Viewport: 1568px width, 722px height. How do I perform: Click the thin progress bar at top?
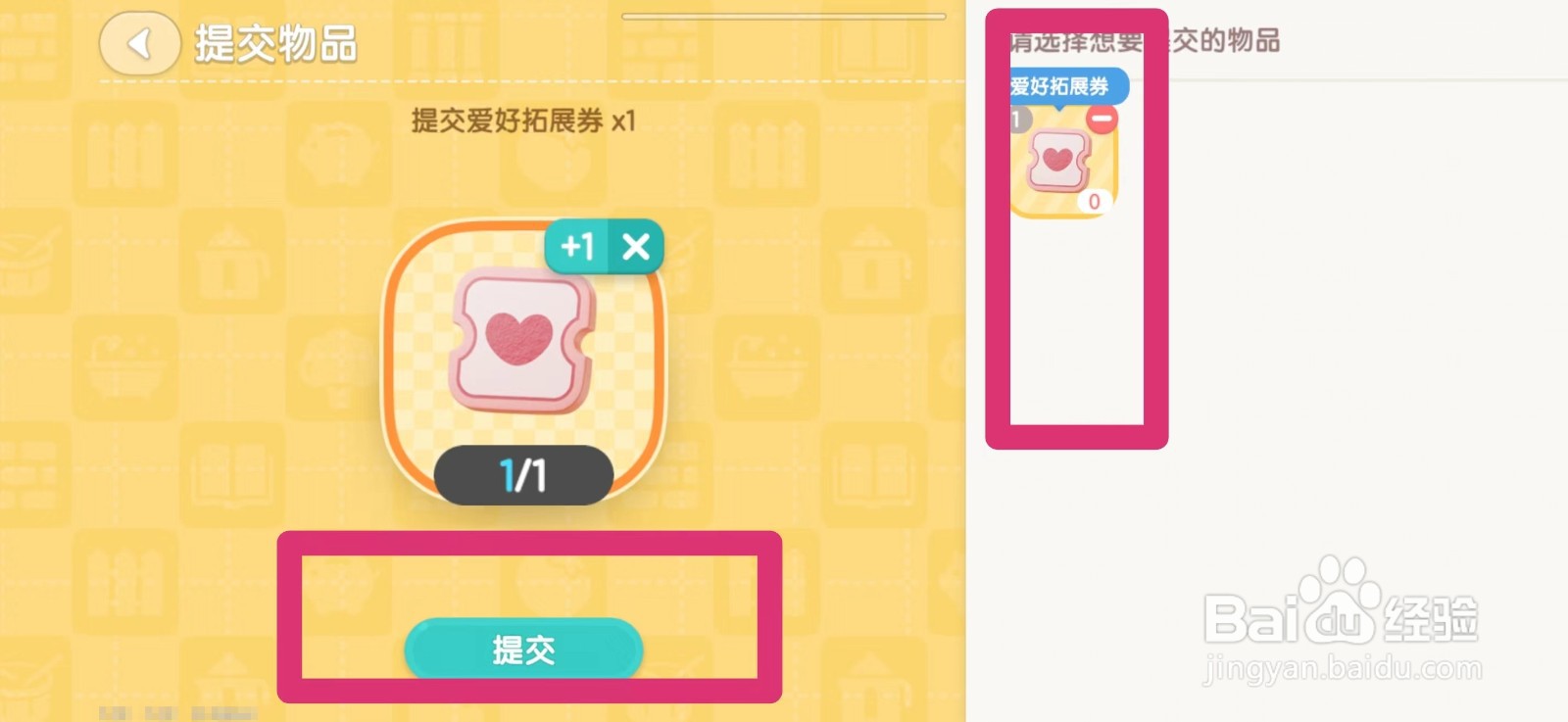point(784,17)
